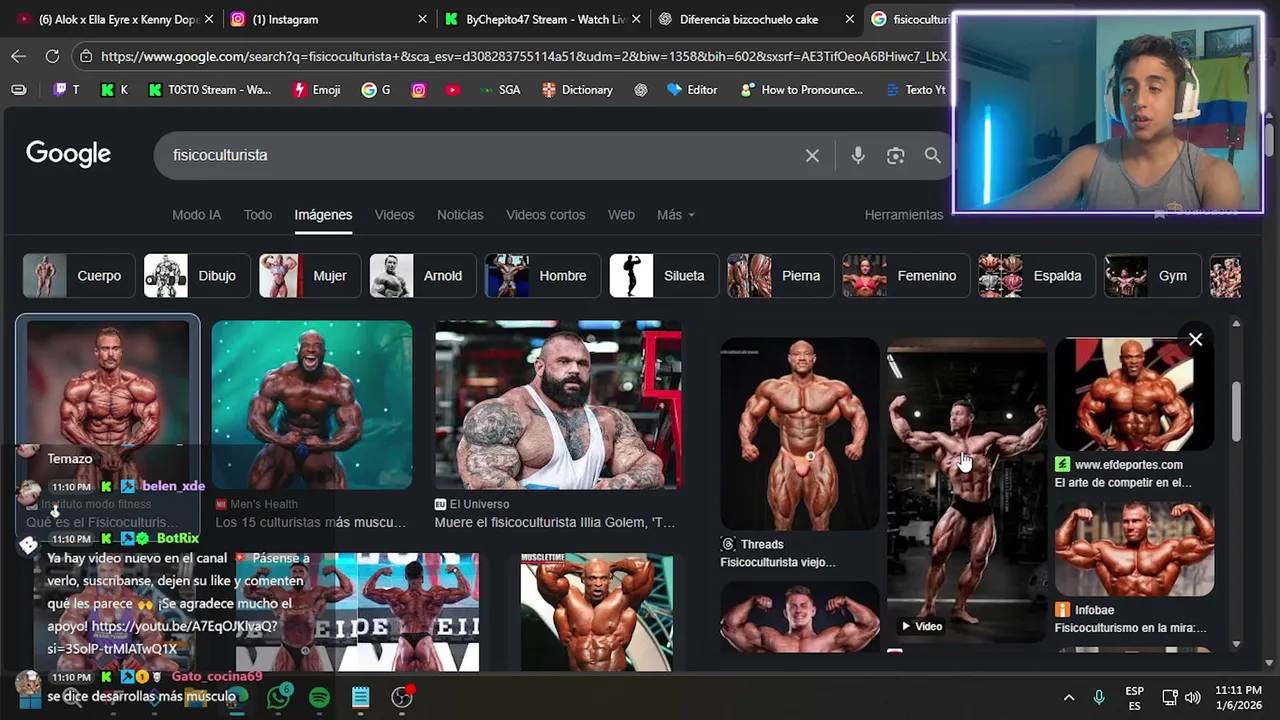The height and width of the screenshot is (720, 1280).
Task: Click the magnifying glass search icon
Action: pyautogui.click(x=932, y=155)
